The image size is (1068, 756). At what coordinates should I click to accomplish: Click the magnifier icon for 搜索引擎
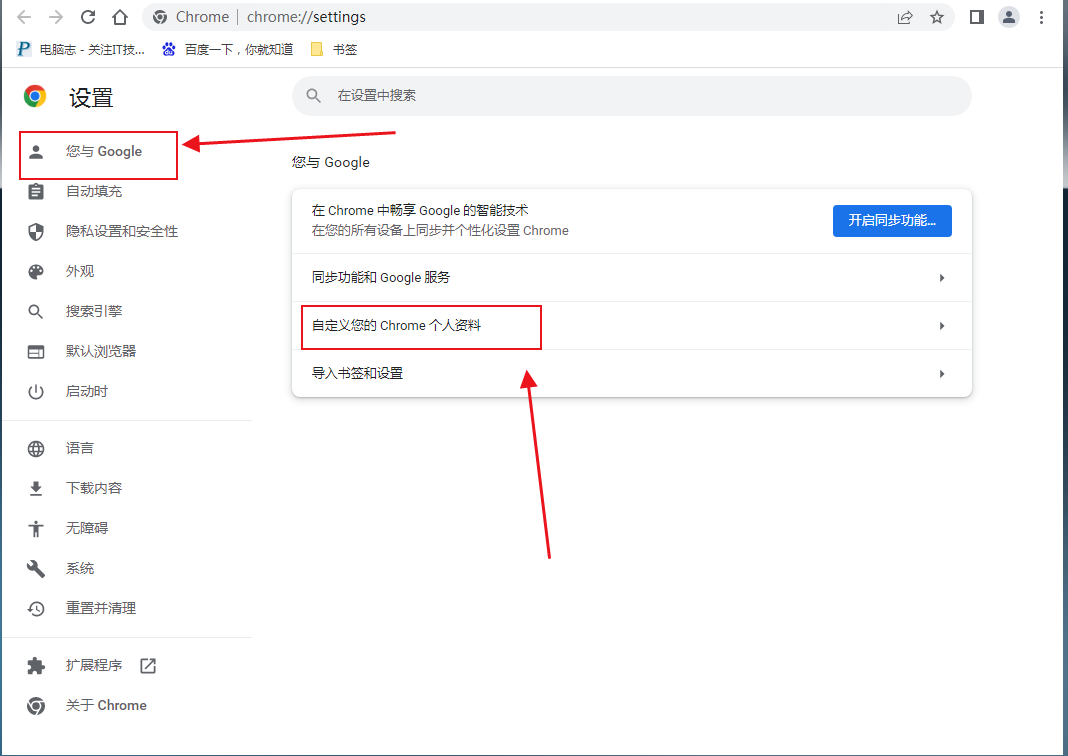tap(36, 312)
